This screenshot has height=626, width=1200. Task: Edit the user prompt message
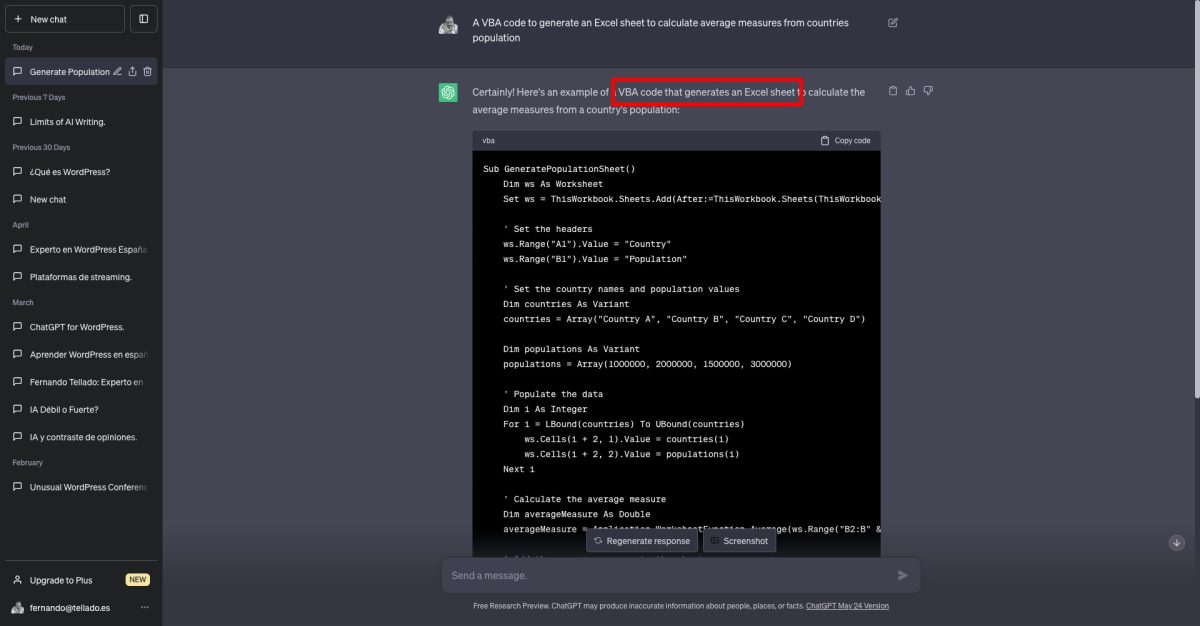893,22
